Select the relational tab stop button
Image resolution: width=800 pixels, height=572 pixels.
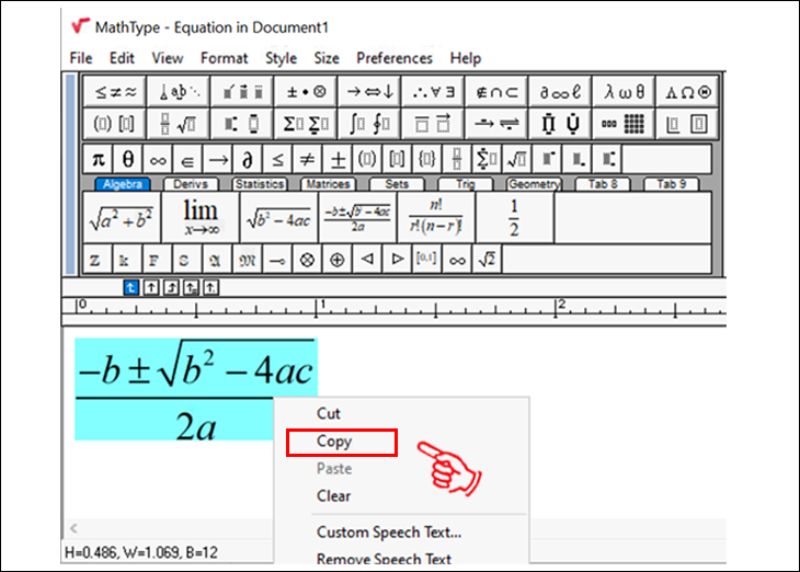coord(191,288)
